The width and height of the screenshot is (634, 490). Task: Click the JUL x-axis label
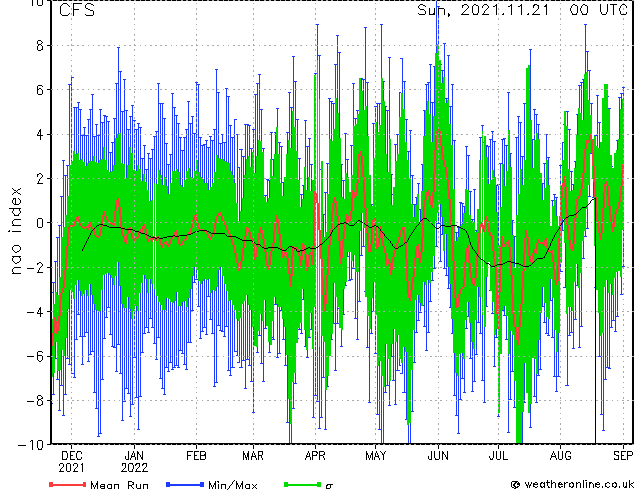click(x=498, y=456)
